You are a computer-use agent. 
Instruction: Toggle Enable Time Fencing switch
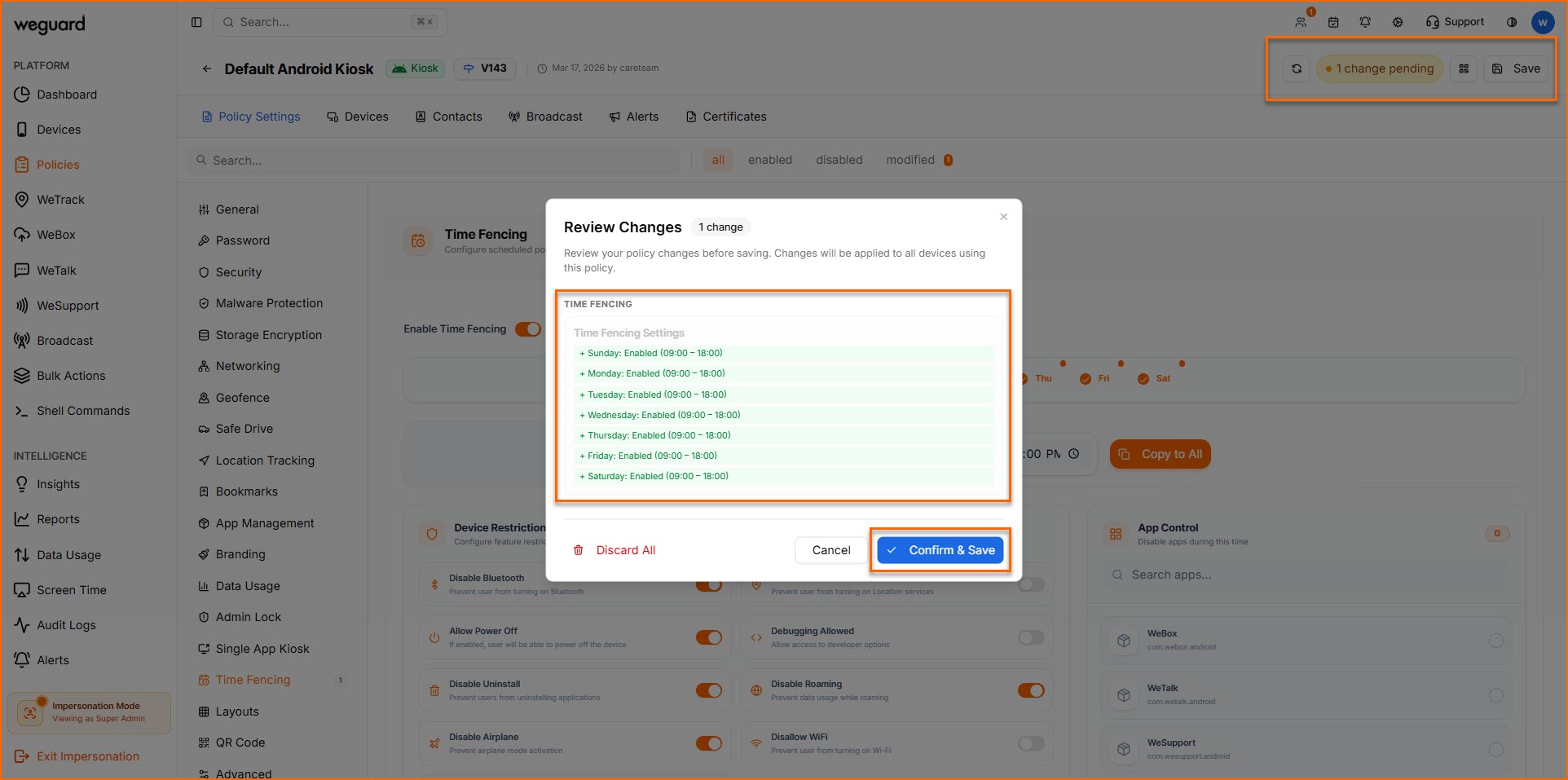click(527, 329)
